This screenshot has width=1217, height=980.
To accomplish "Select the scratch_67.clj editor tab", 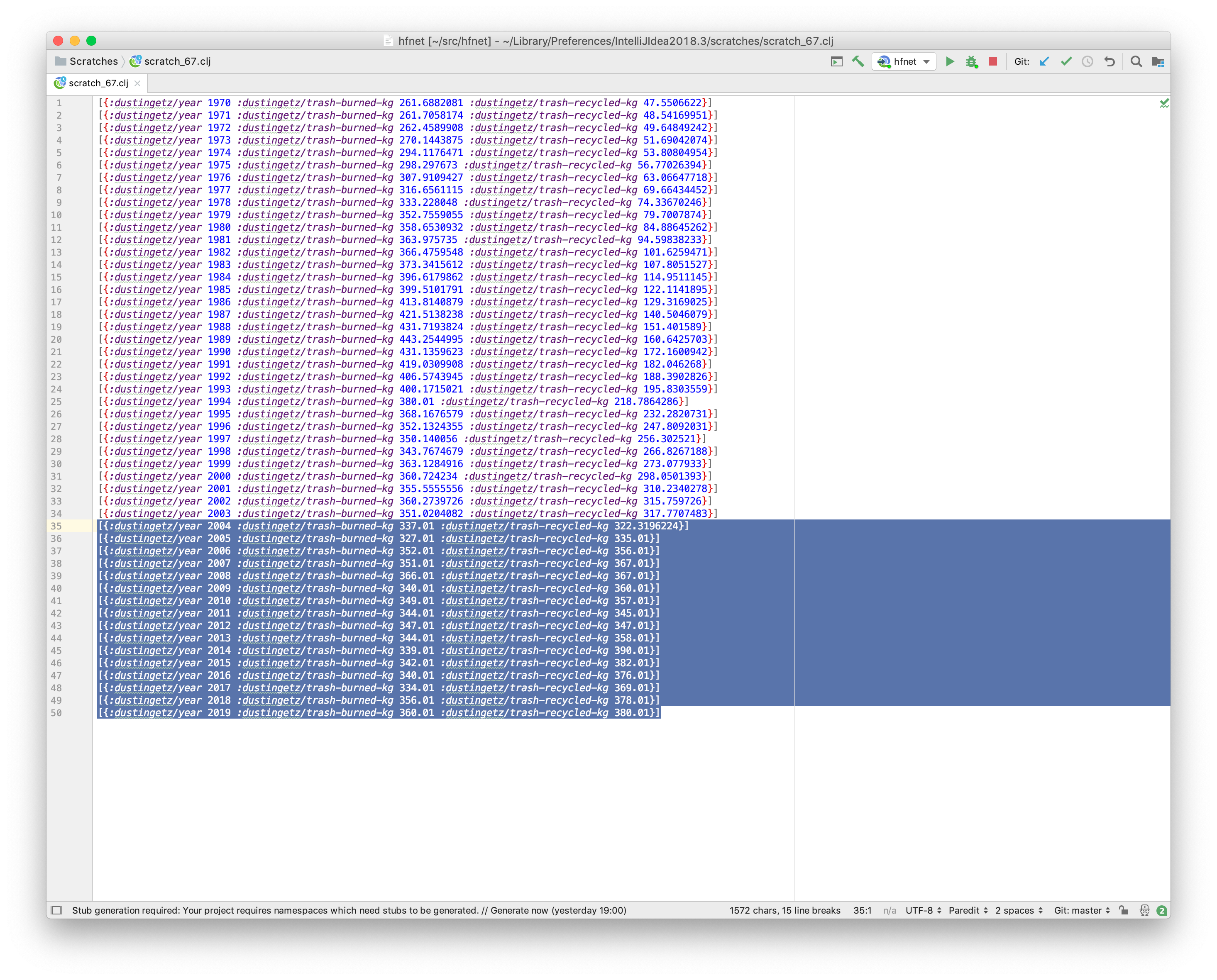I will point(98,83).
